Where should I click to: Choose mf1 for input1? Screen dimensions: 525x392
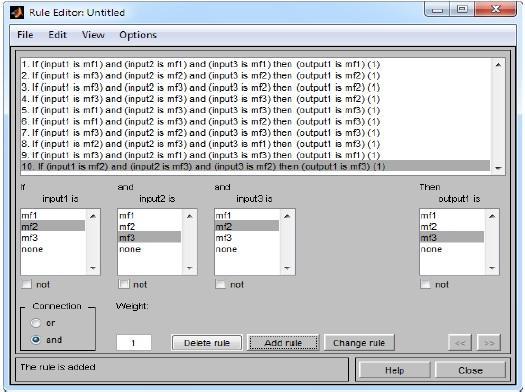[x=53, y=215]
